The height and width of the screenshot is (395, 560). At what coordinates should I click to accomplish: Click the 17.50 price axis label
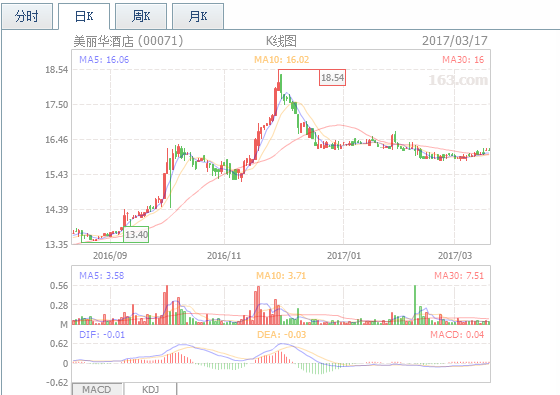click(x=56, y=105)
